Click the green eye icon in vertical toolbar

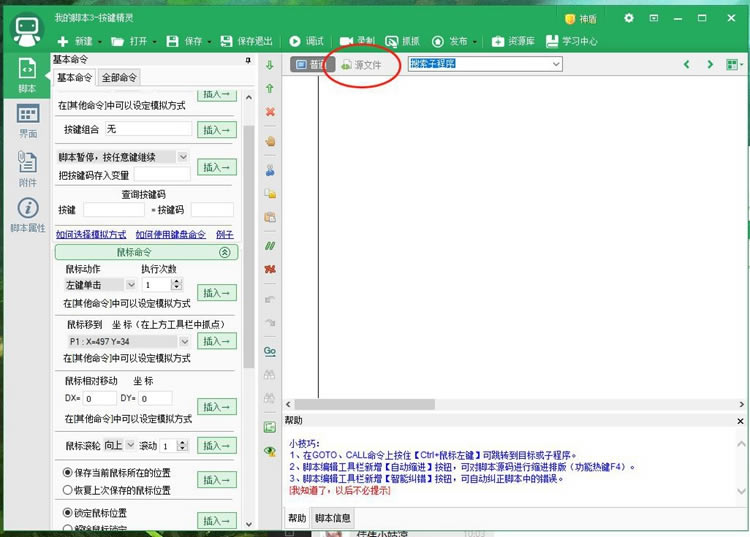tap(270, 451)
